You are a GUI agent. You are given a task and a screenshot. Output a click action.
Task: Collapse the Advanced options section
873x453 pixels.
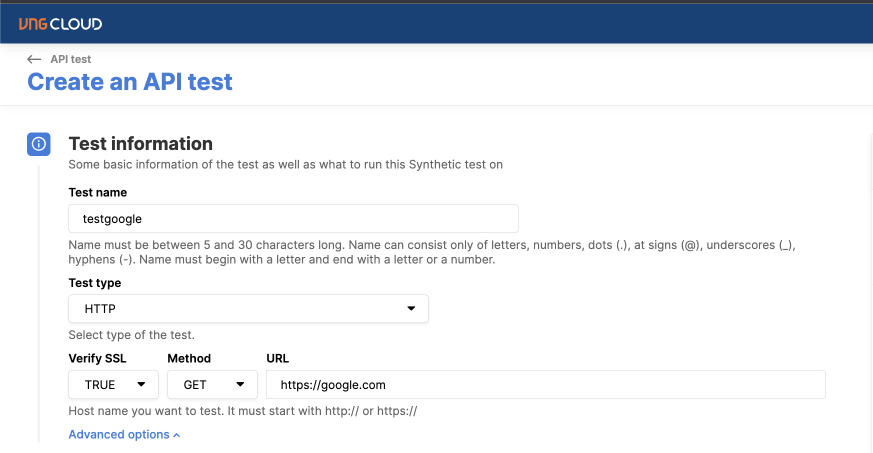click(x=124, y=435)
